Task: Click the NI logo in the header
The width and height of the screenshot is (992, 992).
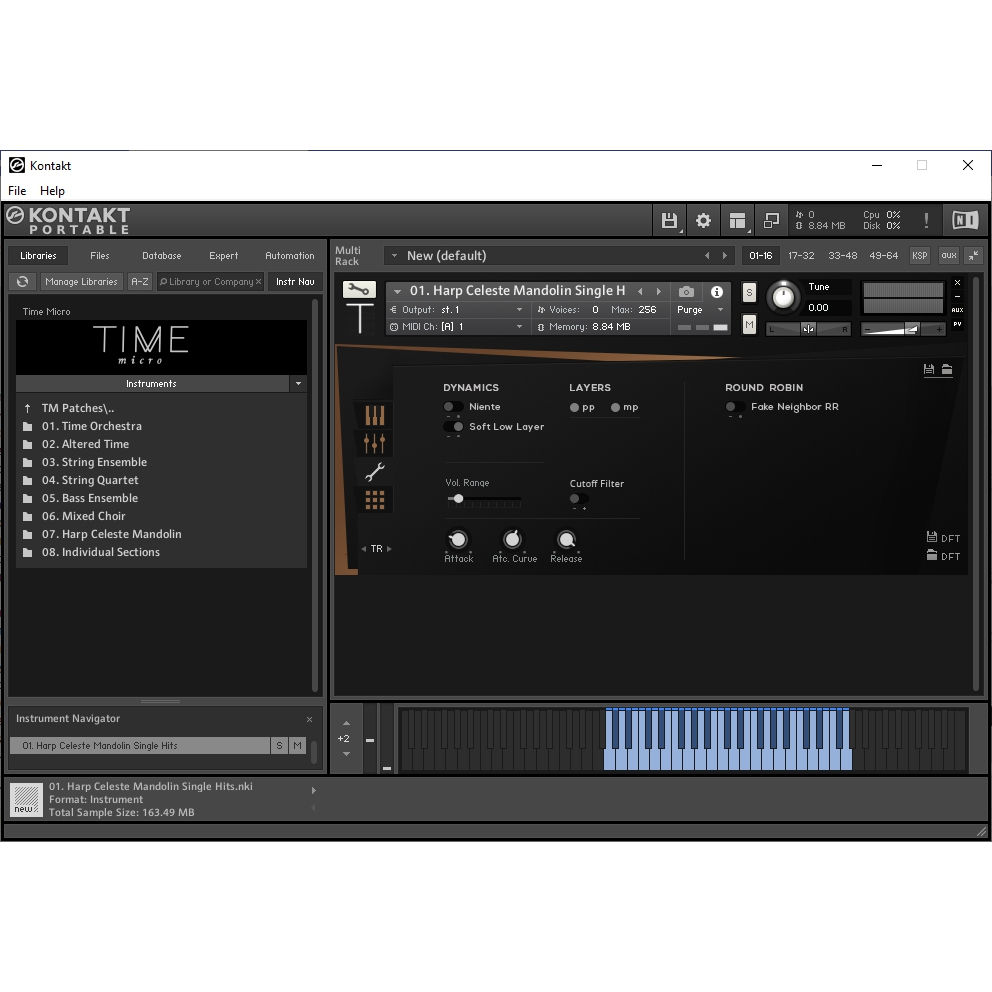Action: click(x=965, y=220)
